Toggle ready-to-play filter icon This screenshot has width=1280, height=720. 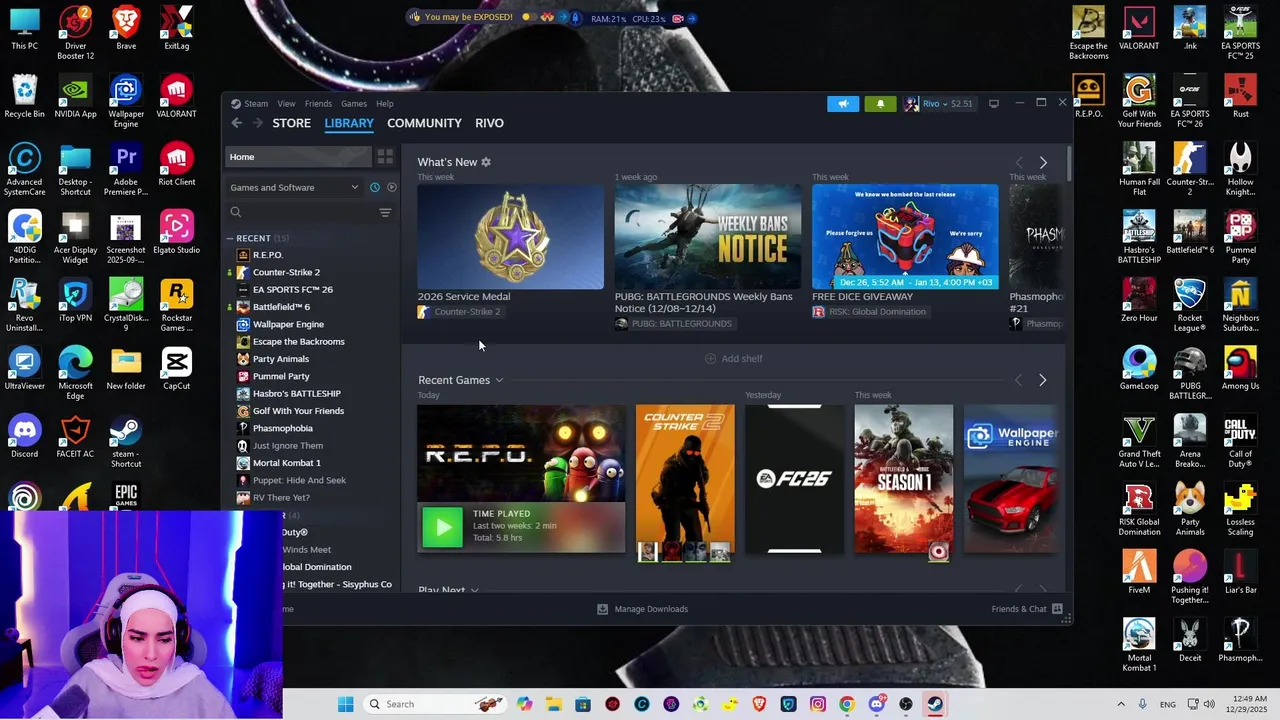391,187
